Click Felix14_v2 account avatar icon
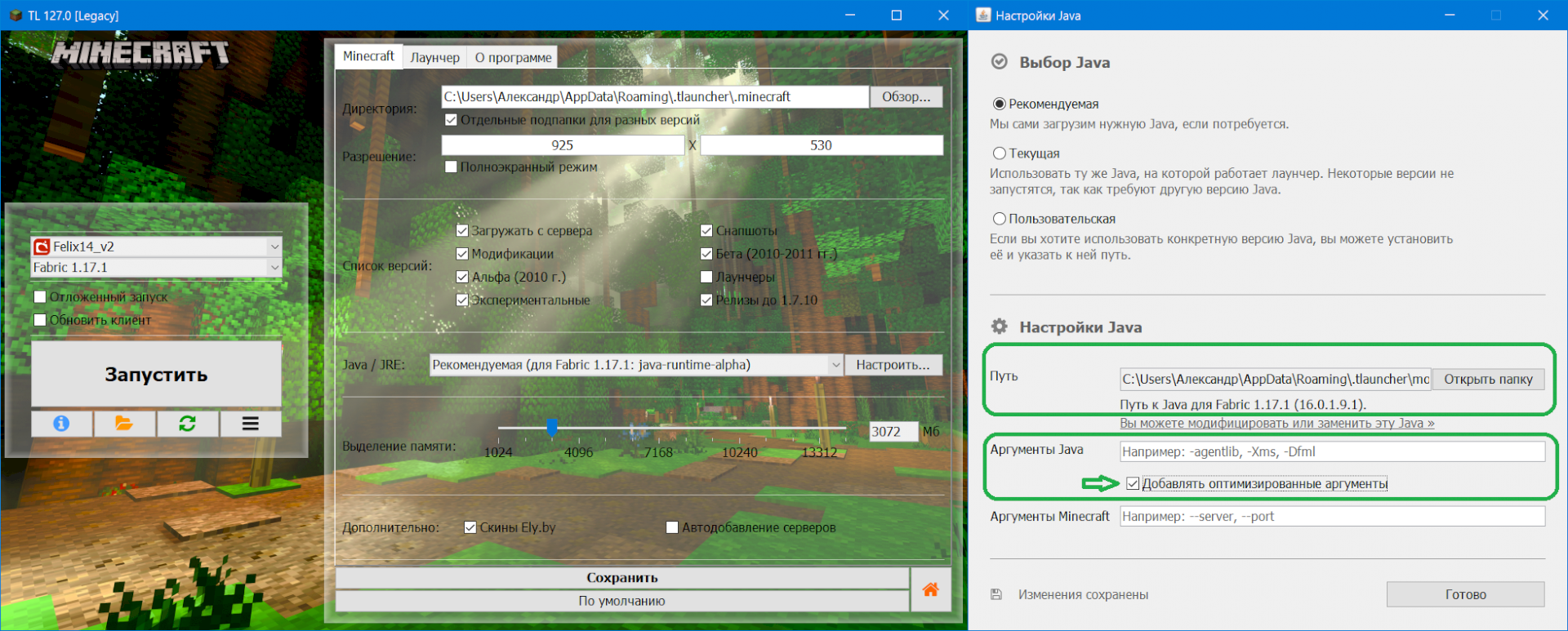Screen dimensions: 1568x631 pos(42,247)
